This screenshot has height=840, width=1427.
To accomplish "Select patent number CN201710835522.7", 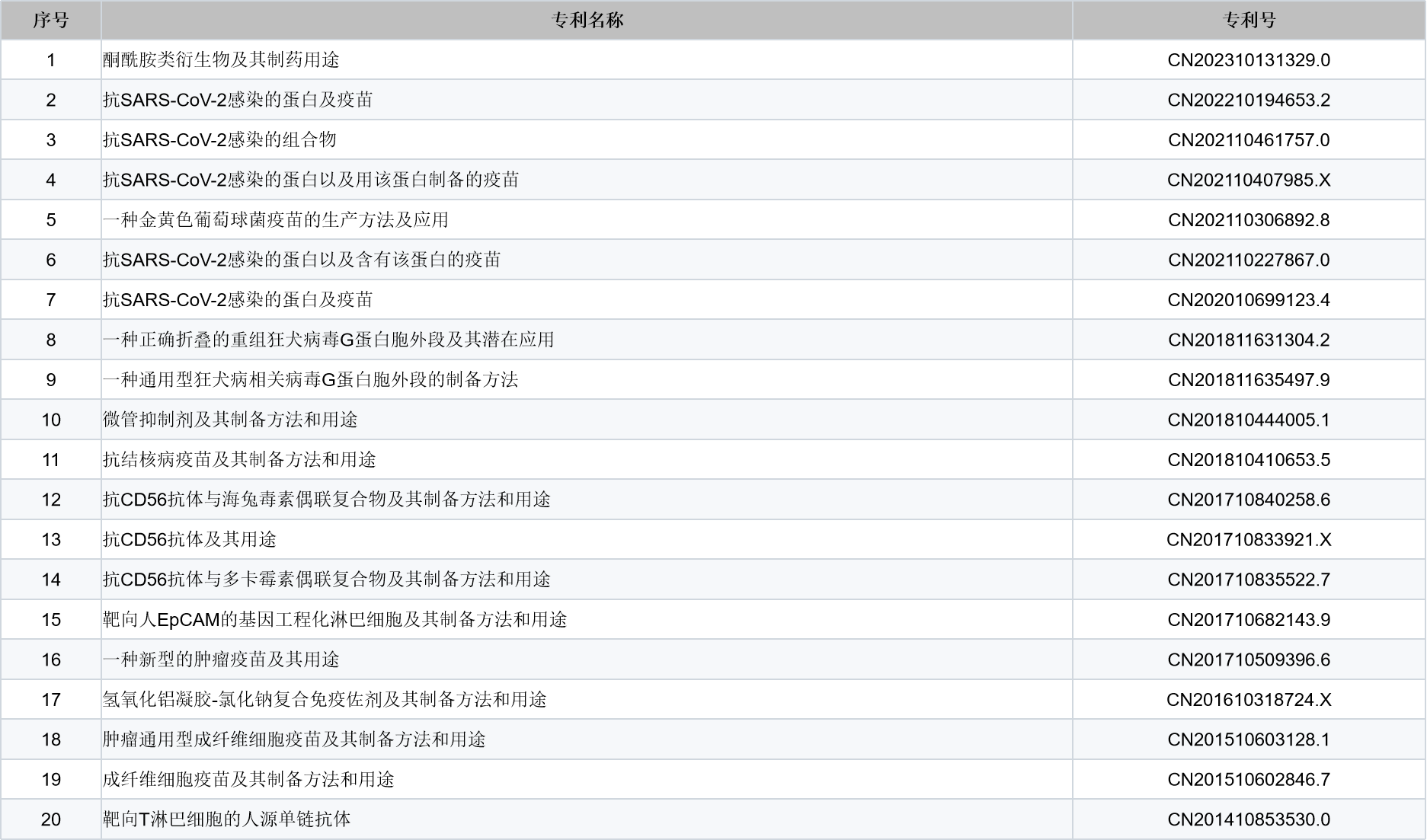I will 1249,580.
